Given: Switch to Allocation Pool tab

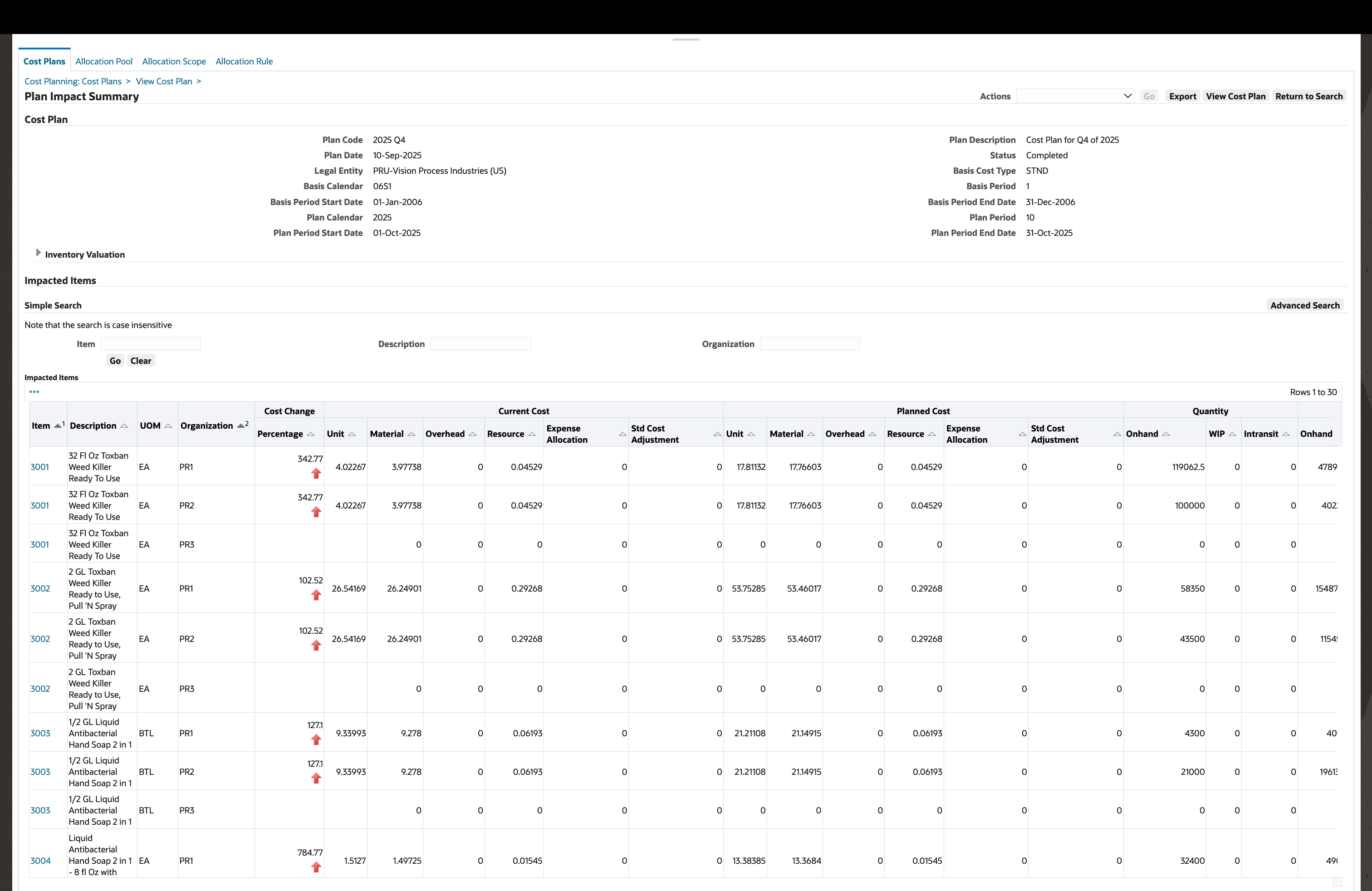Looking at the screenshot, I should tap(104, 62).
